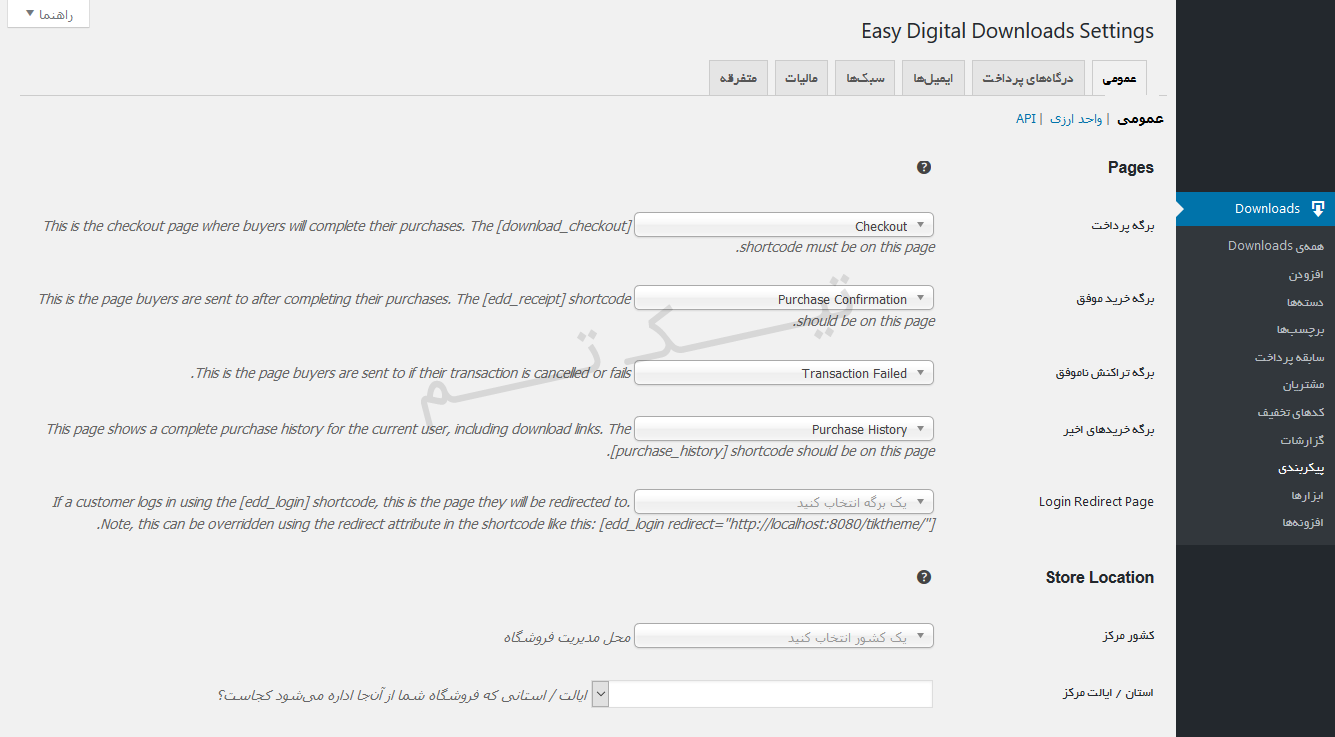The image size is (1335, 737).
Task: Open مشتریان in the sidebar
Action: coord(1303,385)
